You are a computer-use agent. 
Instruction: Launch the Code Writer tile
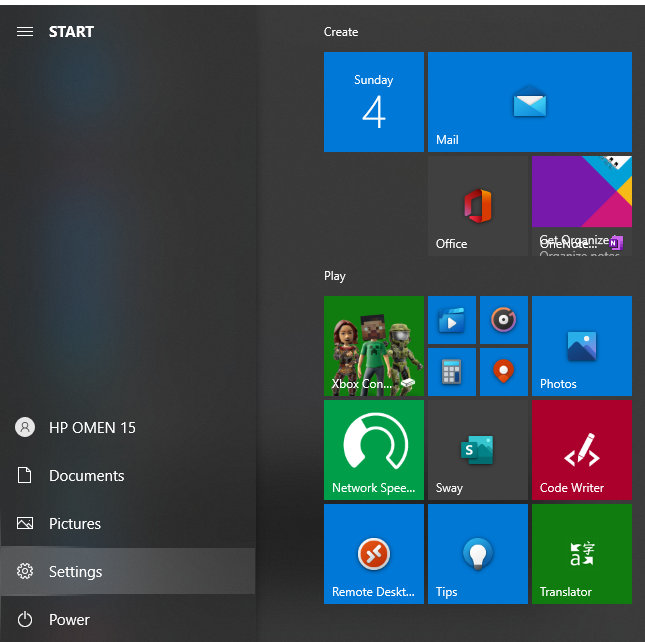[x=581, y=449]
